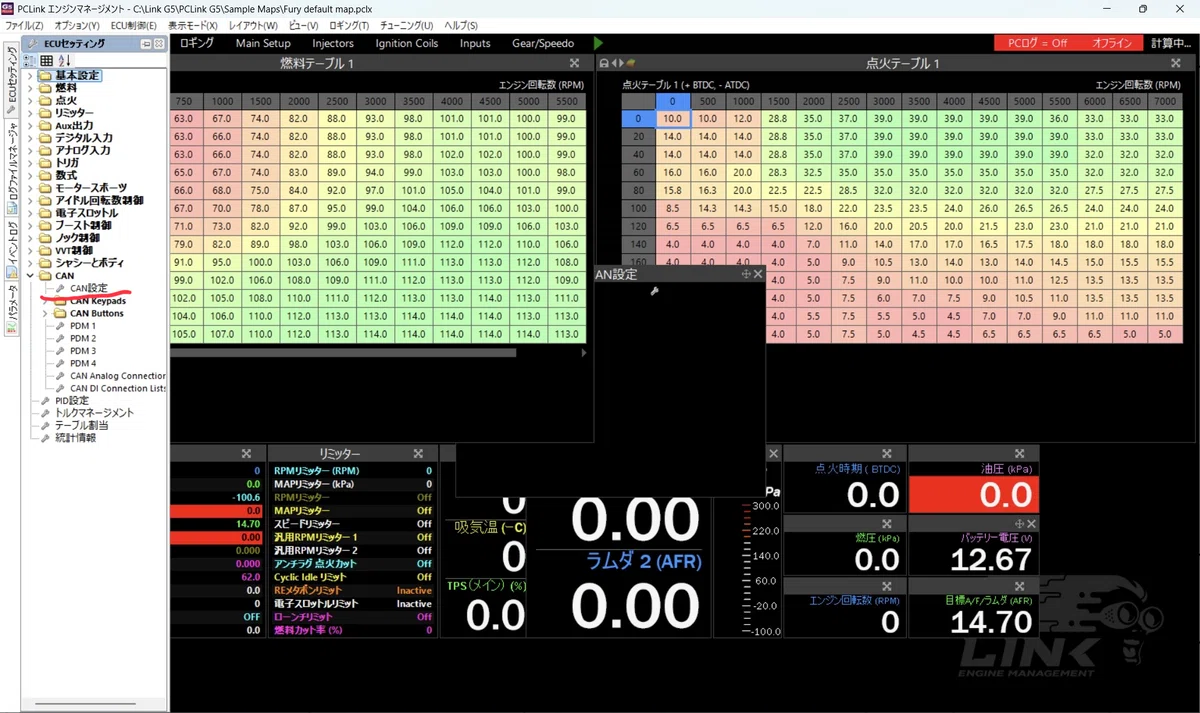This screenshot has height=713, width=1200.
Task: Expand the リミッター folder in the tree
Action: [x=30, y=113]
